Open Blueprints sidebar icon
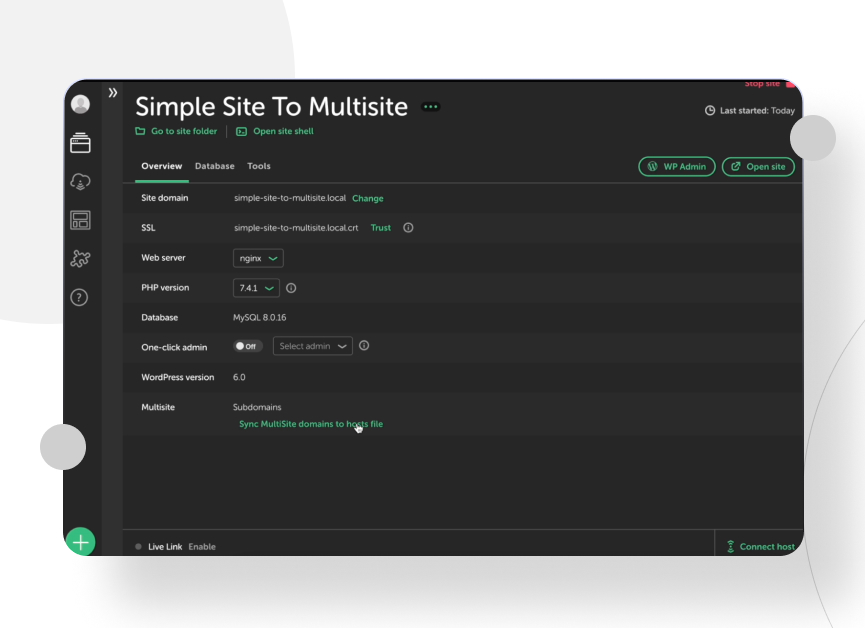 click(x=81, y=220)
